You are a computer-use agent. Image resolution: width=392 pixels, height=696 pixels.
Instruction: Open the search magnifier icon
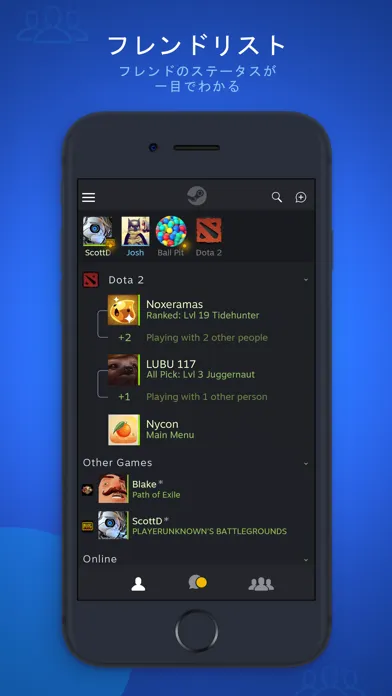point(277,197)
